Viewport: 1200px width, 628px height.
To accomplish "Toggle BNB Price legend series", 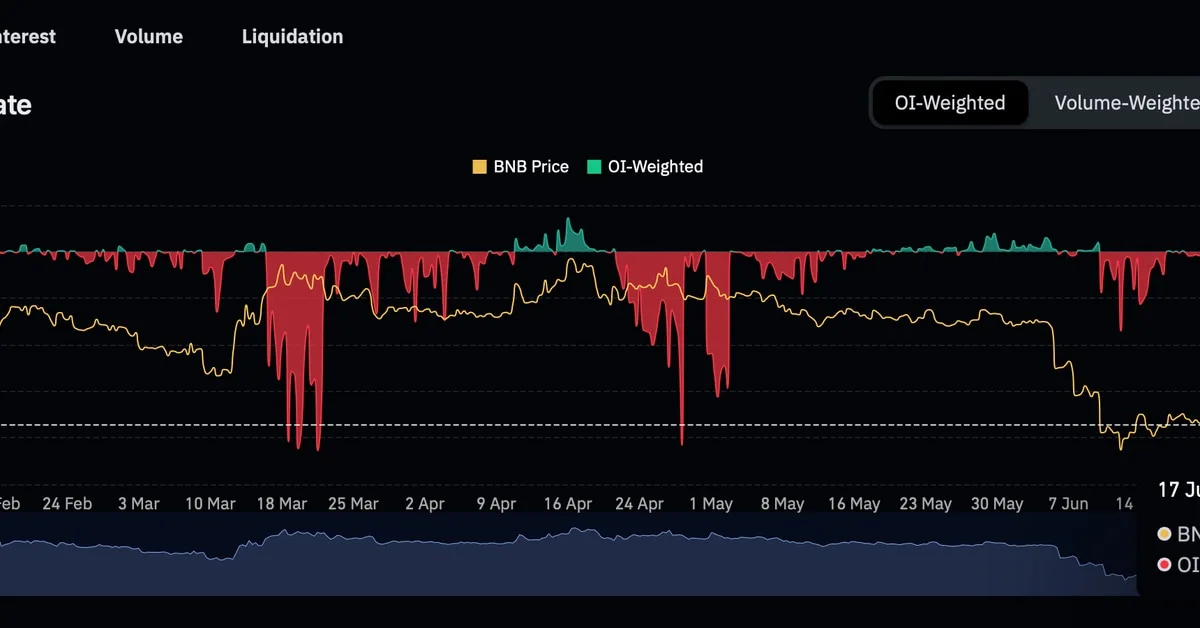I will click(520, 167).
